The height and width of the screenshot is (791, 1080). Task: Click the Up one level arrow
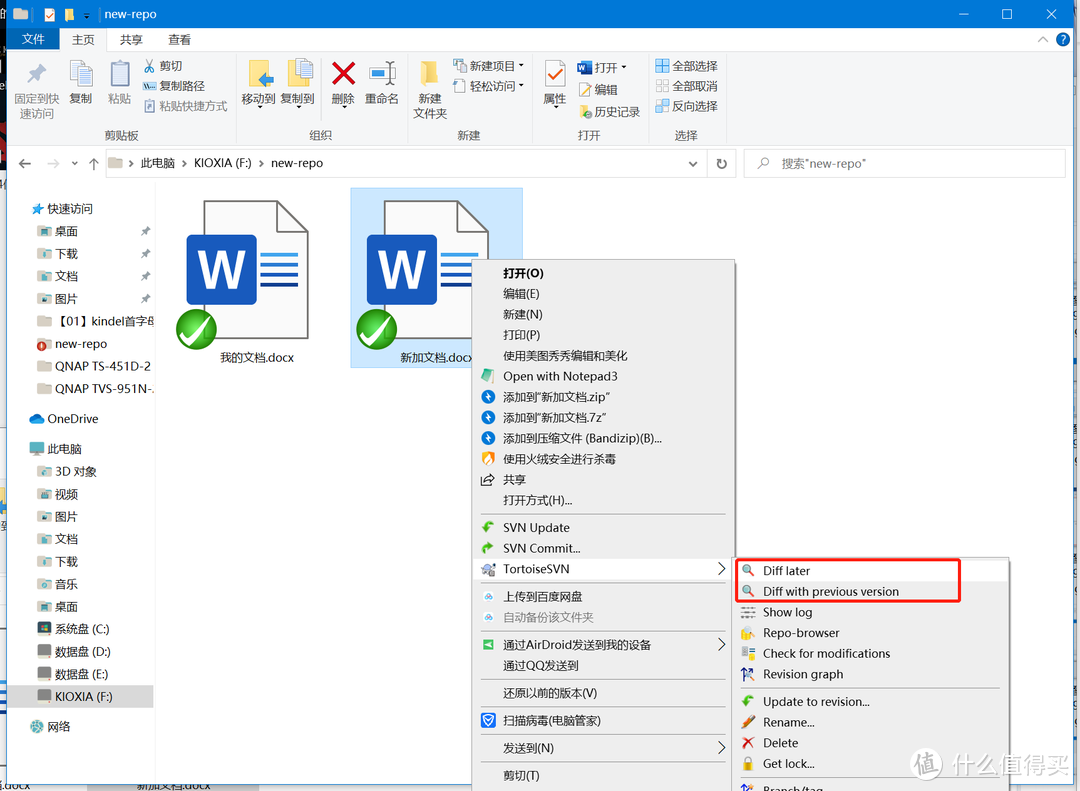click(94, 163)
